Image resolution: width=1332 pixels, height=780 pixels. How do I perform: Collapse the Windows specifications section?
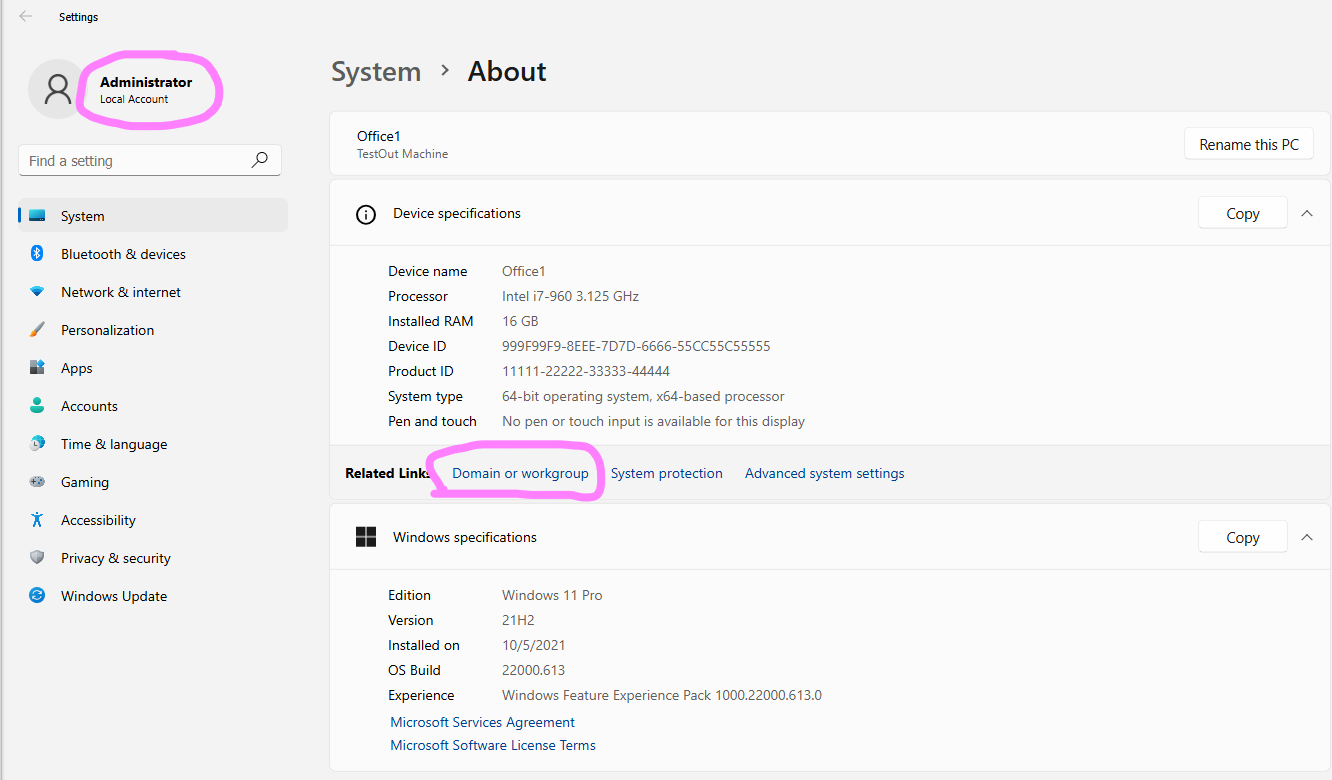1307,537
